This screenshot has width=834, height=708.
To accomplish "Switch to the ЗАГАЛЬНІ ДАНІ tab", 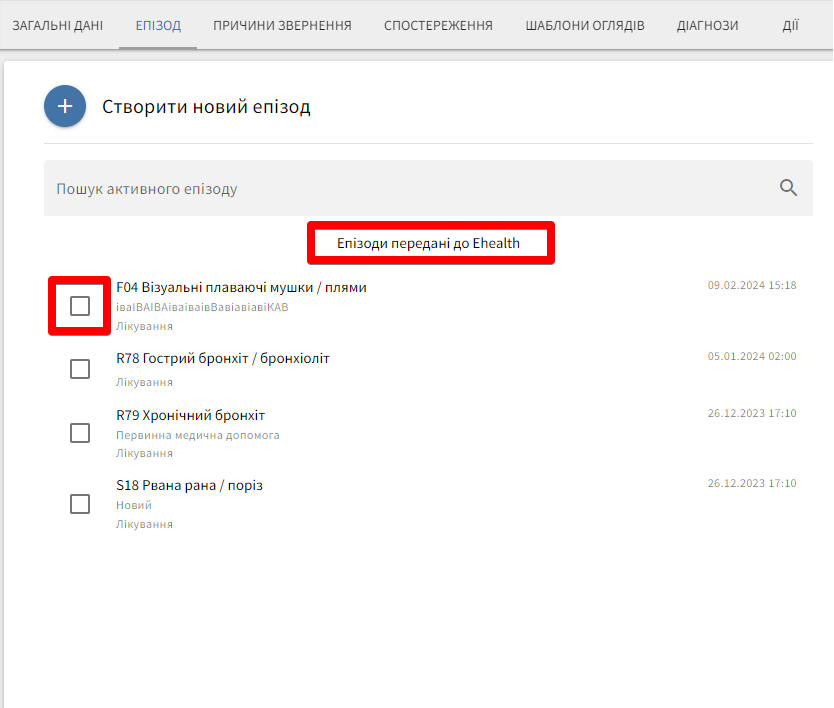I will coord(57,25).
